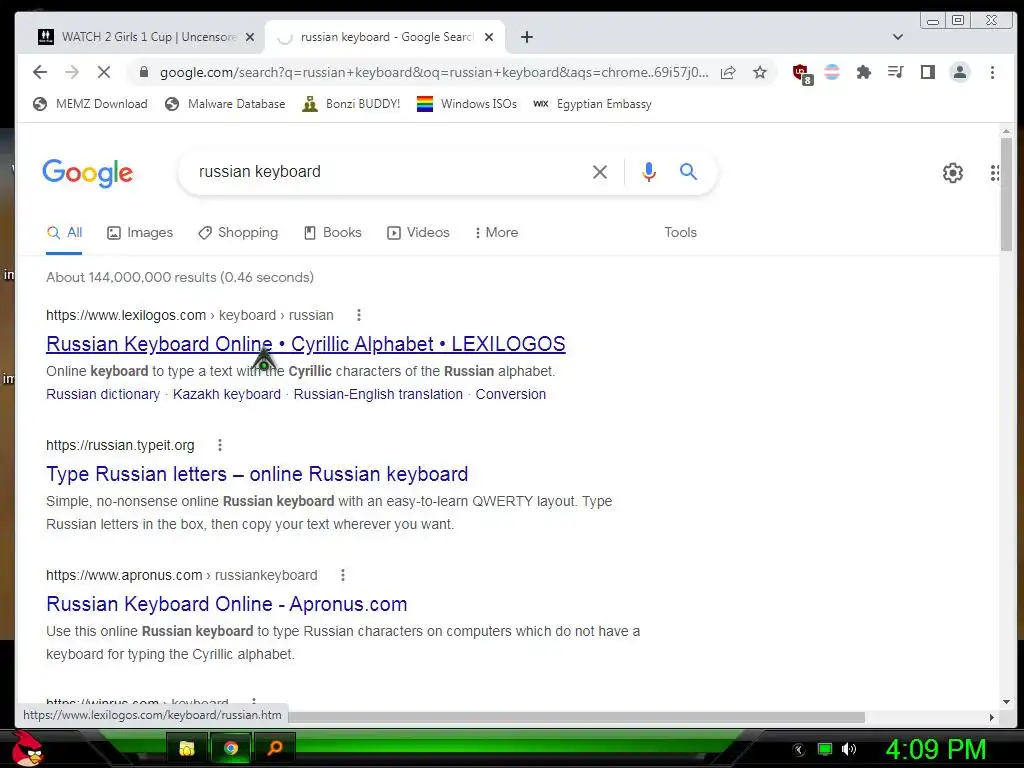The image size is (1024, 768).
Task: Close the WATCH 2 Girls 1 Cup tab
Action: coord(249,37)
